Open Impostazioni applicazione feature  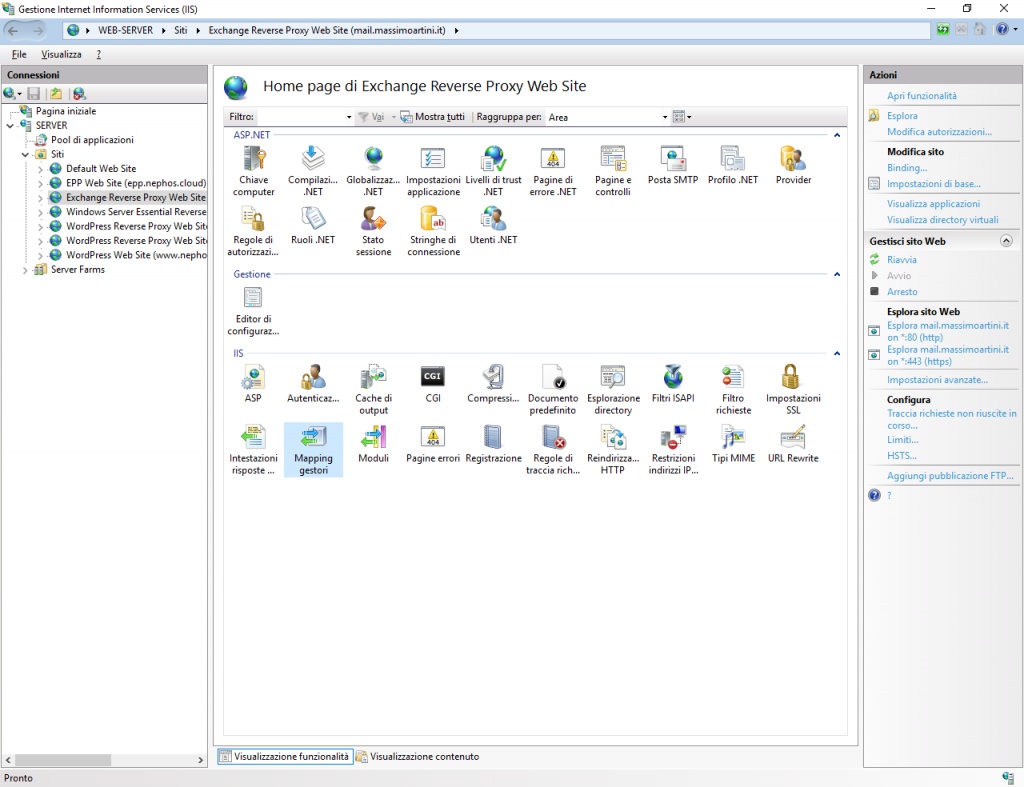pos(433,171)
